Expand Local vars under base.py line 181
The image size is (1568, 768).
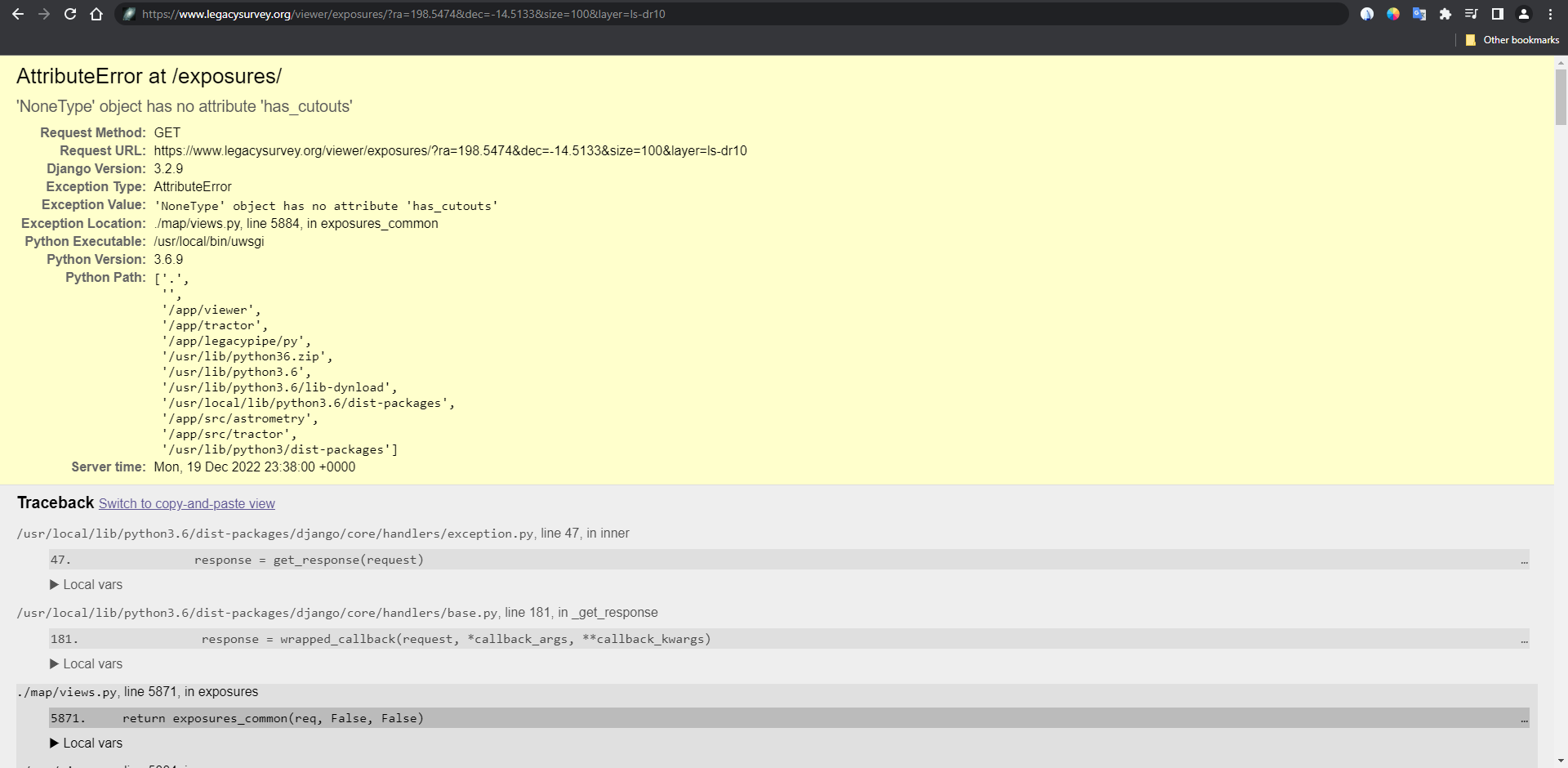click(x=86, y=664)
